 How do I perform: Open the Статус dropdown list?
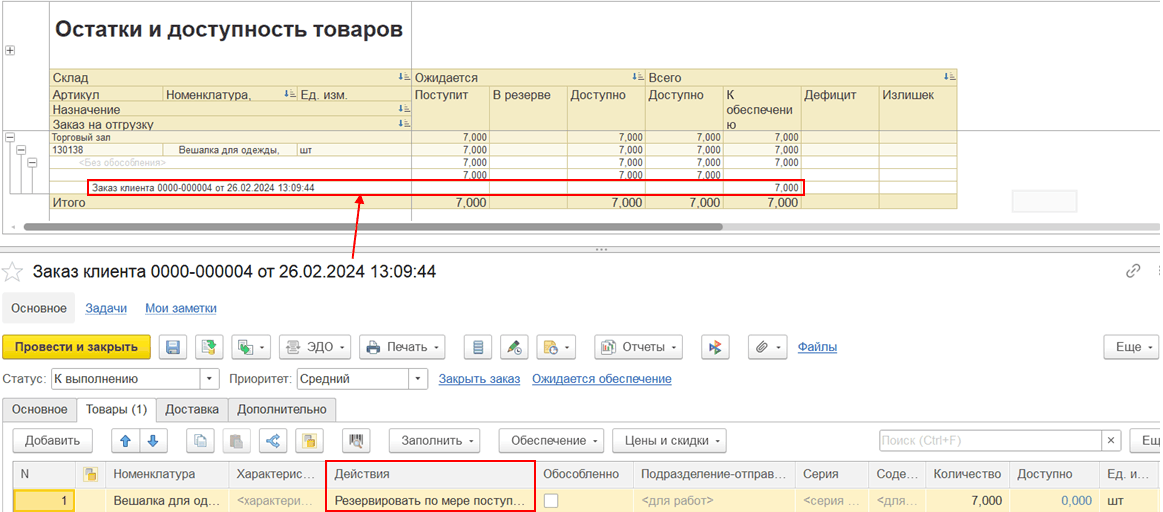(x=209, y=379)
